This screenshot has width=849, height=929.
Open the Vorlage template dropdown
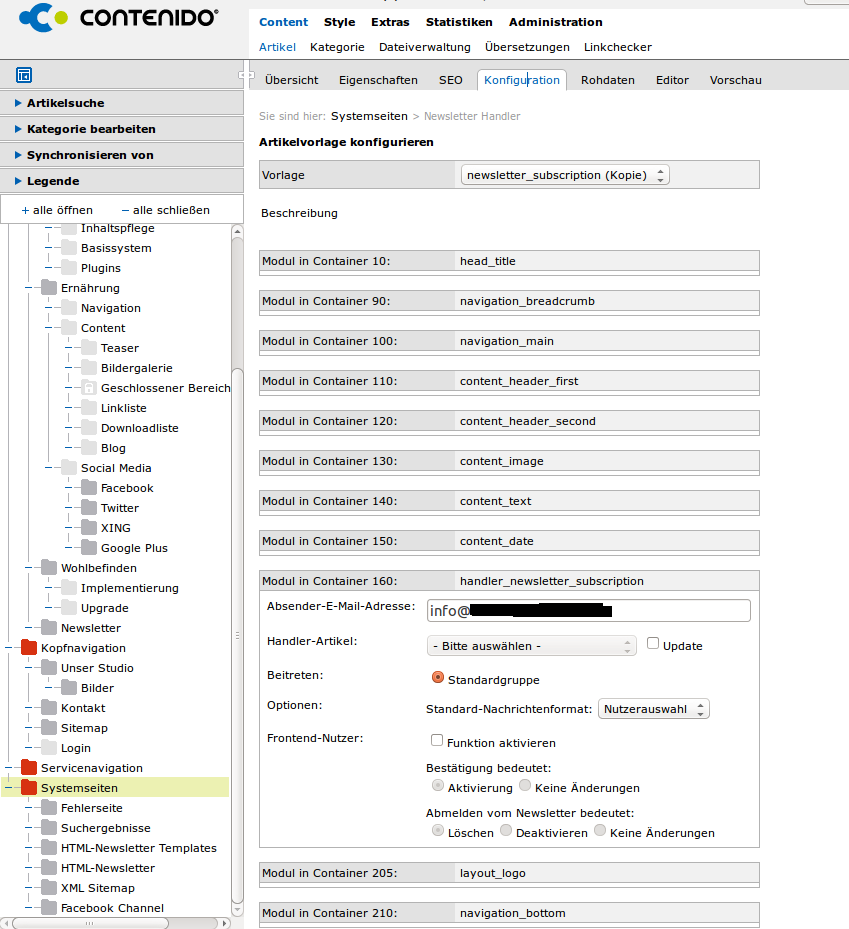[565, 175]
